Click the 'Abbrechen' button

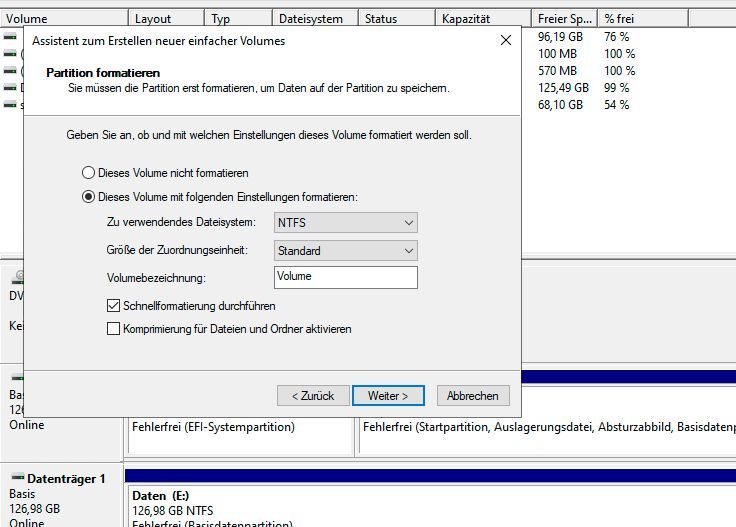click(473, 396)
